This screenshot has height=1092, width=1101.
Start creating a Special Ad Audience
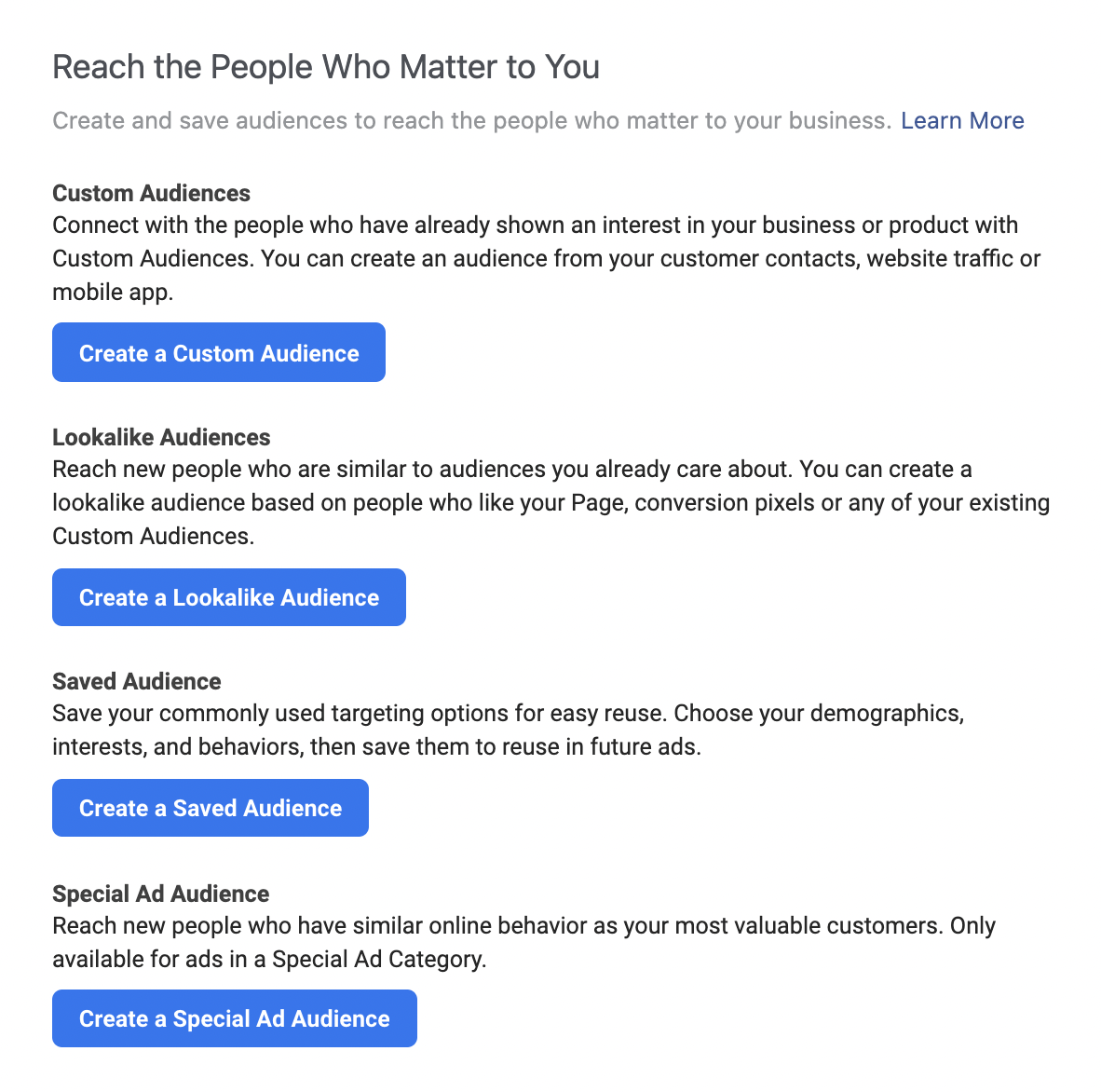pos(235,1018)
